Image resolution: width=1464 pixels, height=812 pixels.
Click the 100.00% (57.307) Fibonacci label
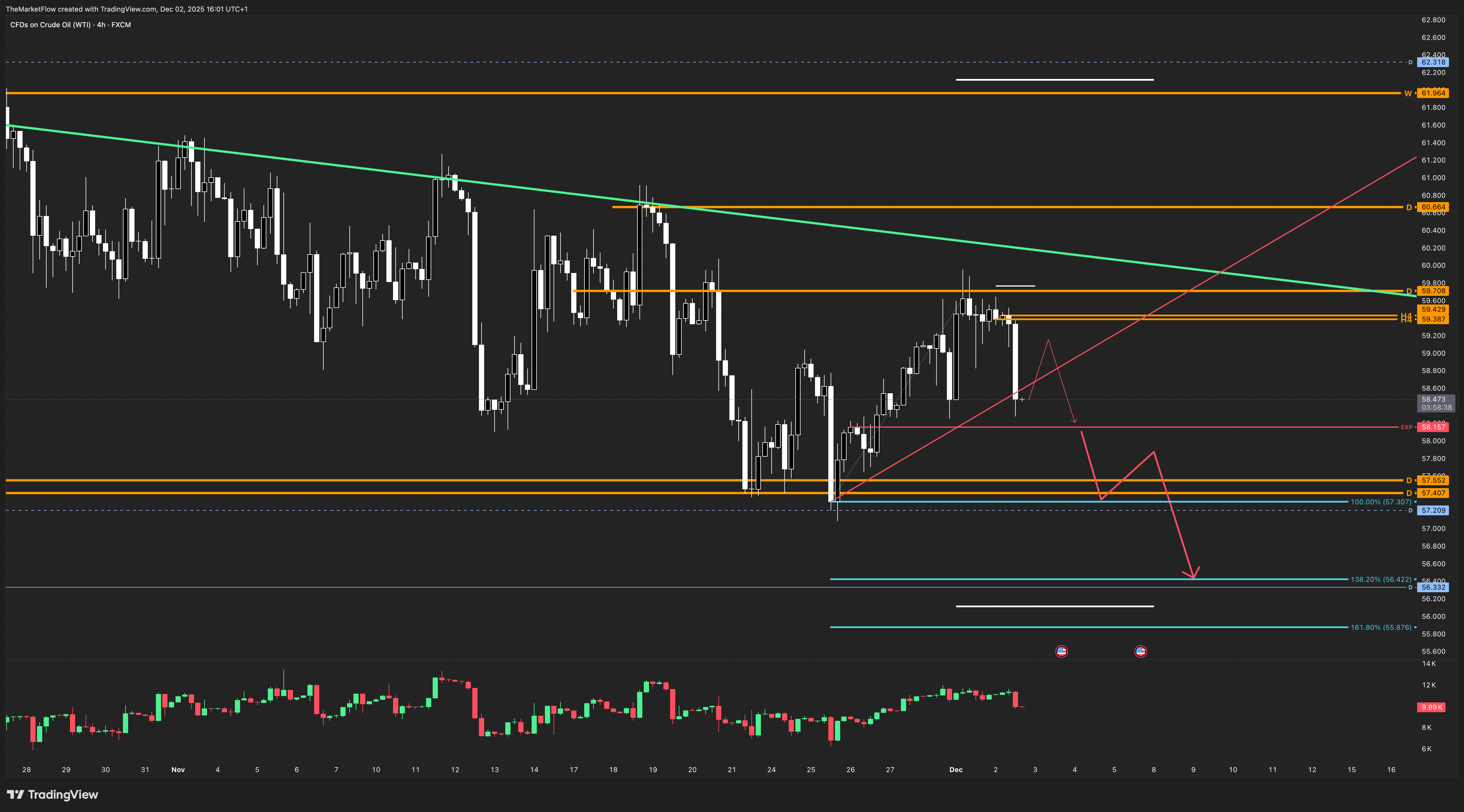tap(1380, 502)
